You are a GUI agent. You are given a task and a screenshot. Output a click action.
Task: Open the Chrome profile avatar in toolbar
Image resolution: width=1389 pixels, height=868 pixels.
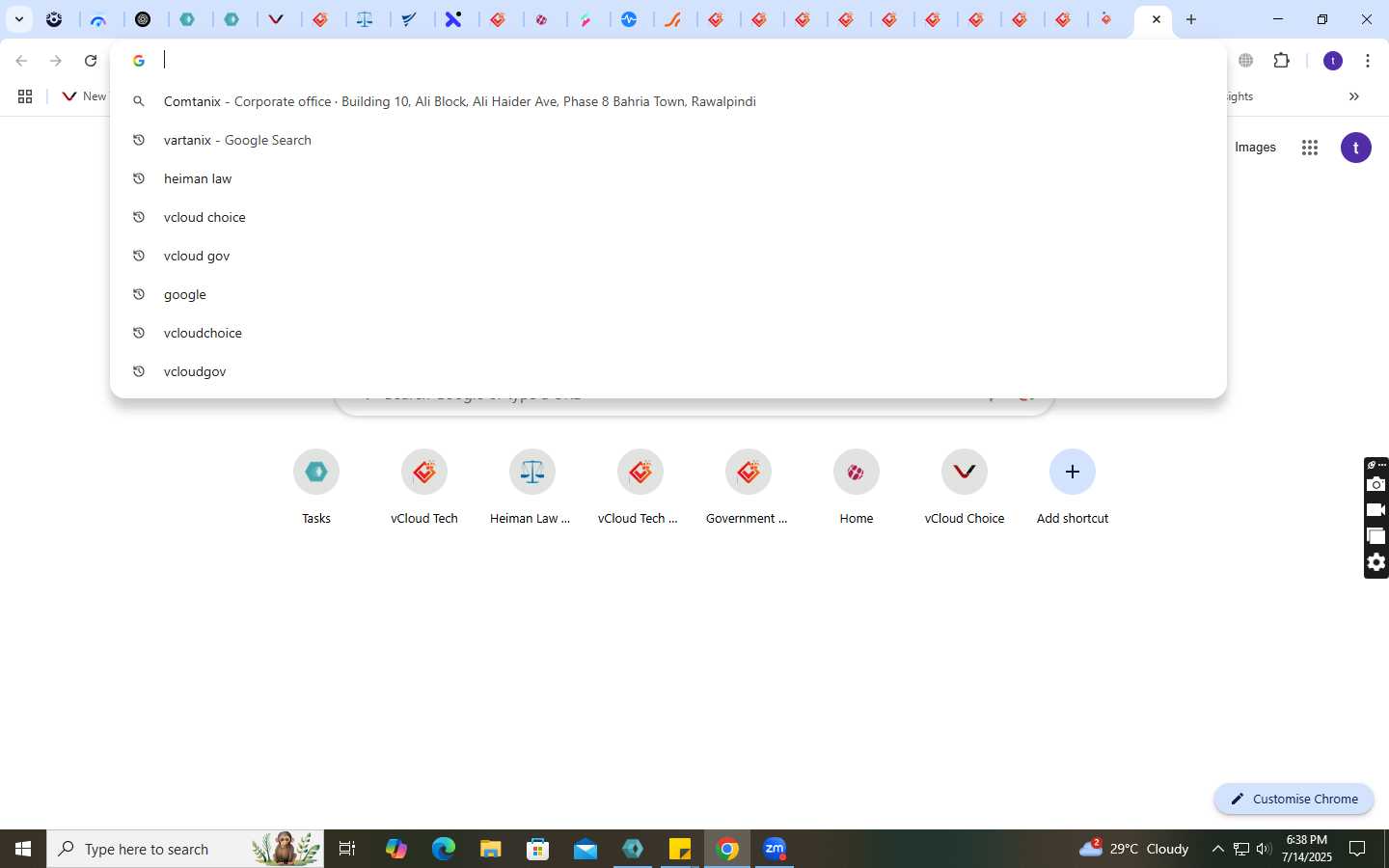1333,61
